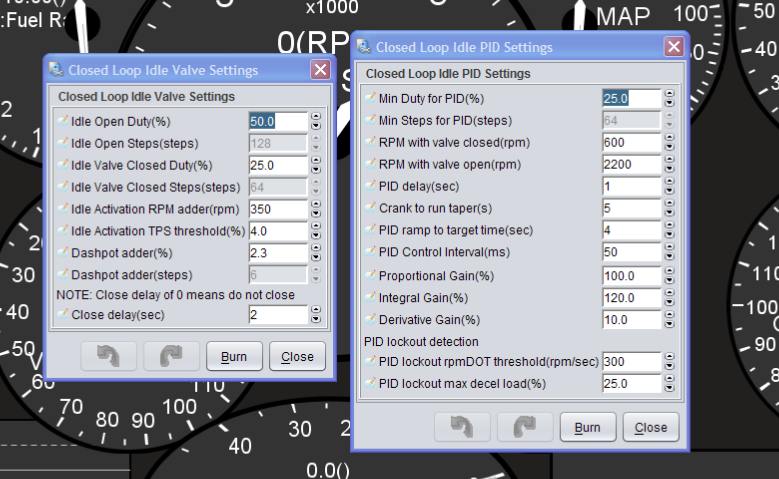Image resolution: width=779 pixels, height=479 pixels.
Task: Click the undo arrow in Idle Valve Settings
Action: [108, 356]
